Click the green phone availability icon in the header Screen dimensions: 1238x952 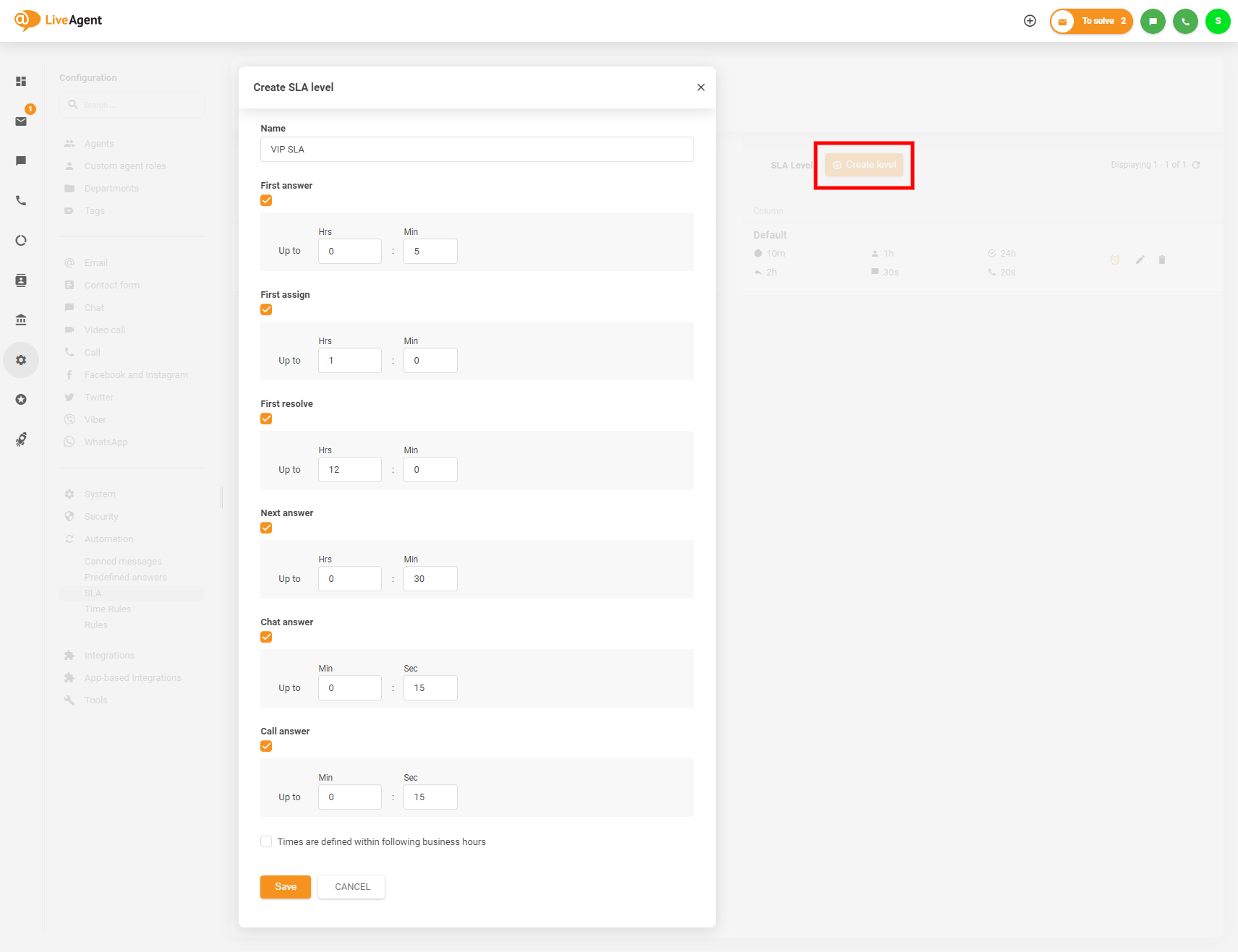point(1185,21)
